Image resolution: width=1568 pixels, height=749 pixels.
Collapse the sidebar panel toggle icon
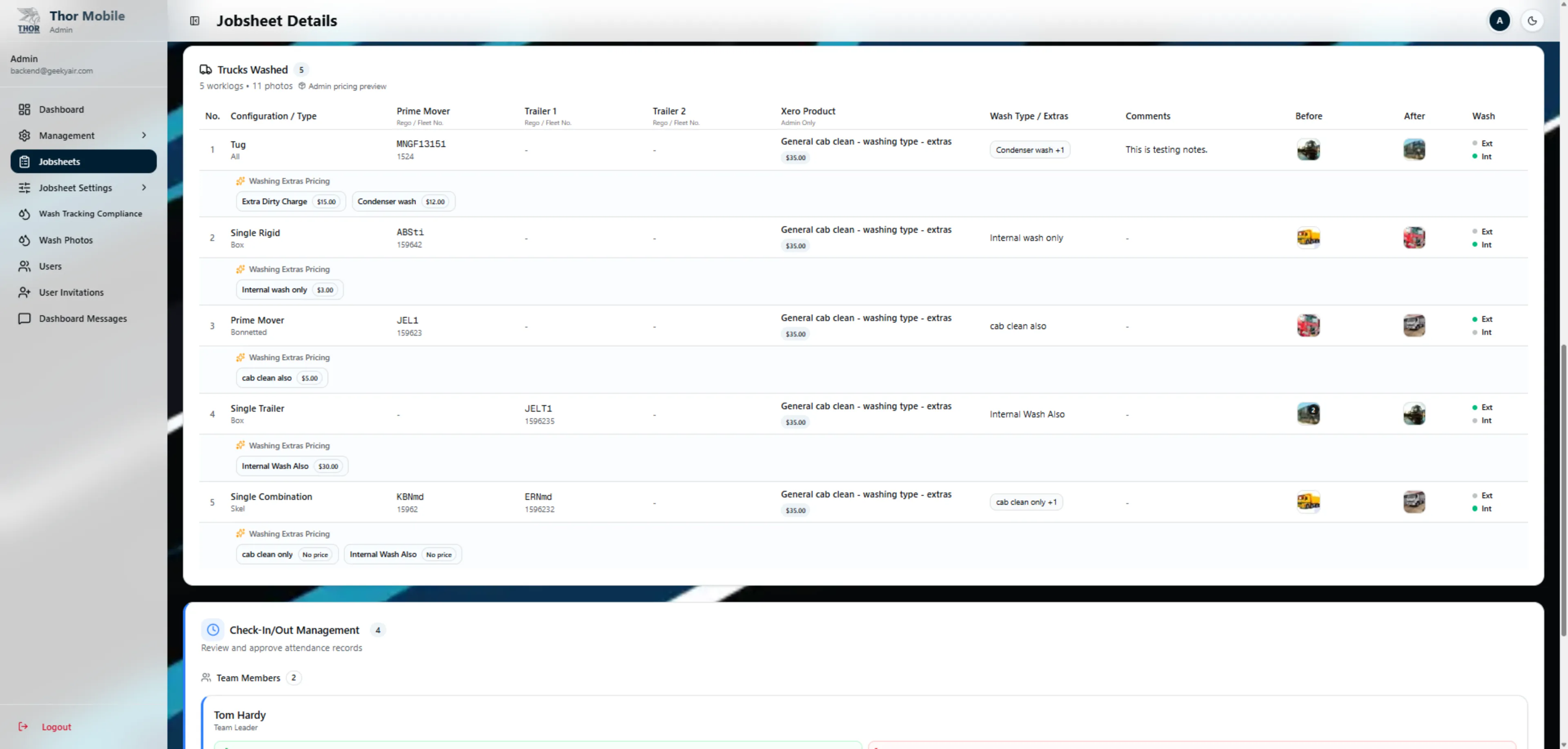[x=195, y=21]
